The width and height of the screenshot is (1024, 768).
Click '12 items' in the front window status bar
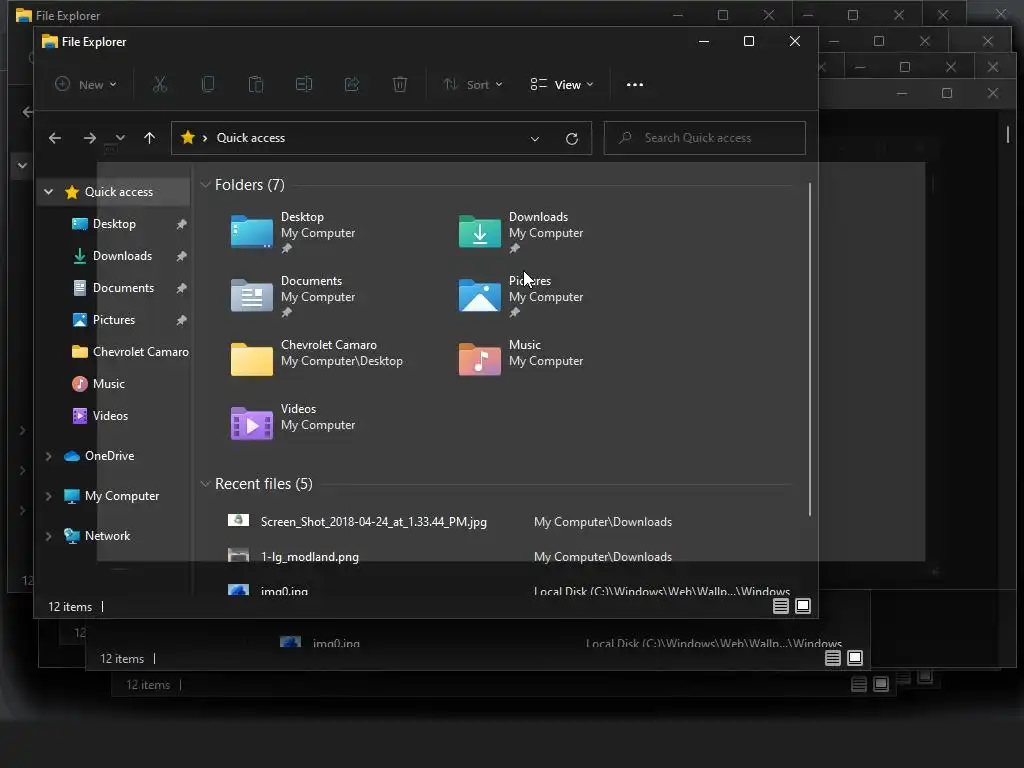point(70,607)
